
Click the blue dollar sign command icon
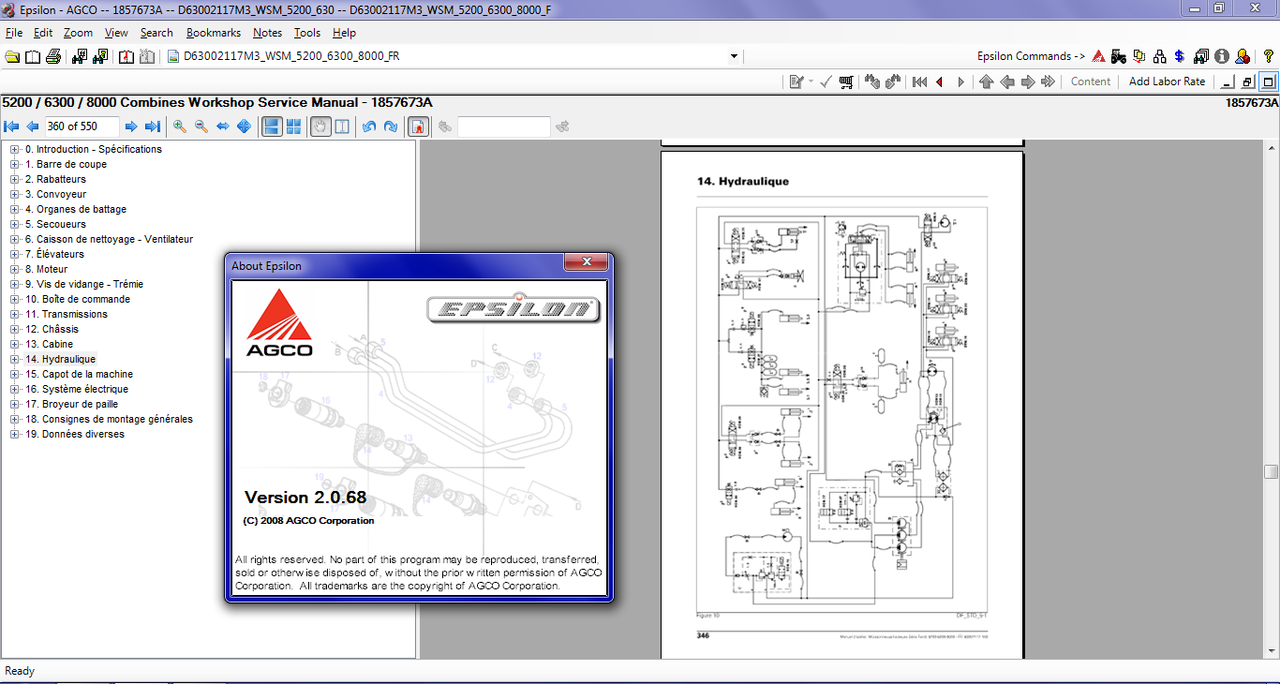1180,56
